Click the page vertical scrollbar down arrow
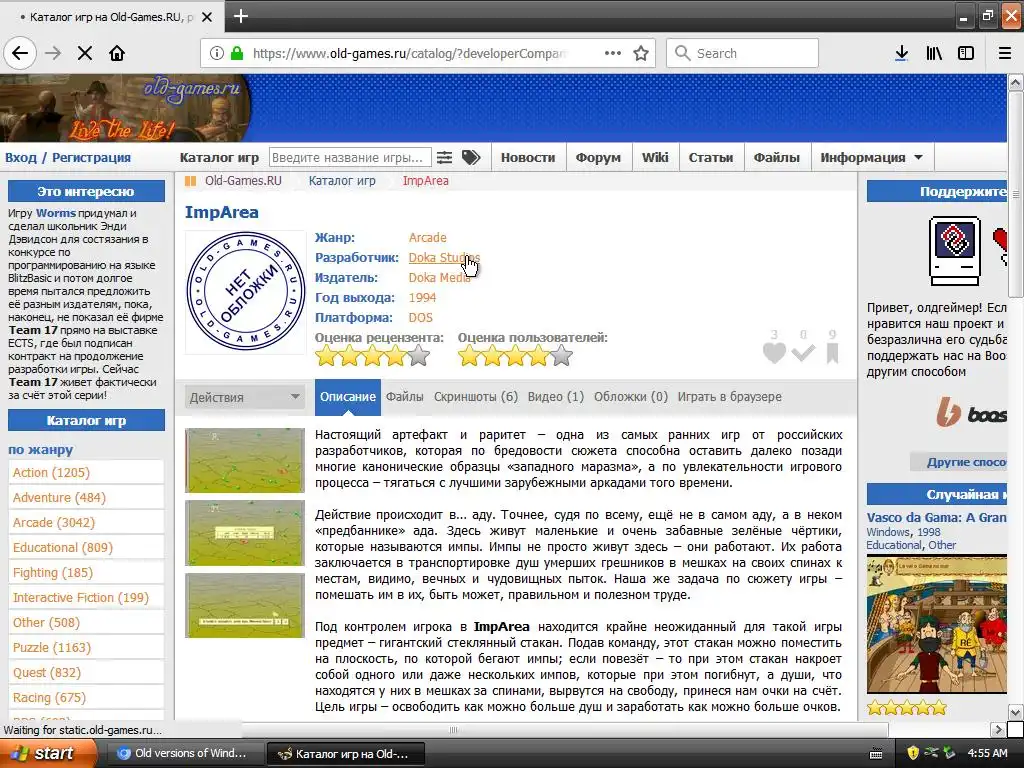Viewport: 1024px width, 768px height. coord(1015,712)
